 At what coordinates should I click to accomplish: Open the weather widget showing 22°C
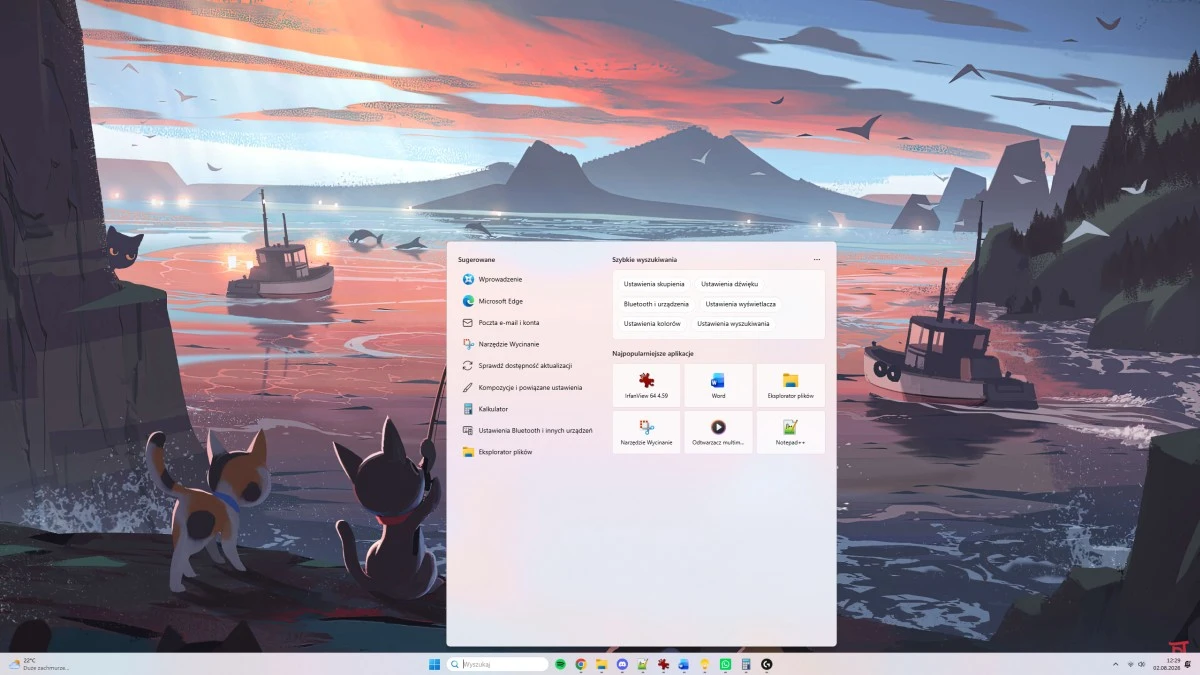39,664
